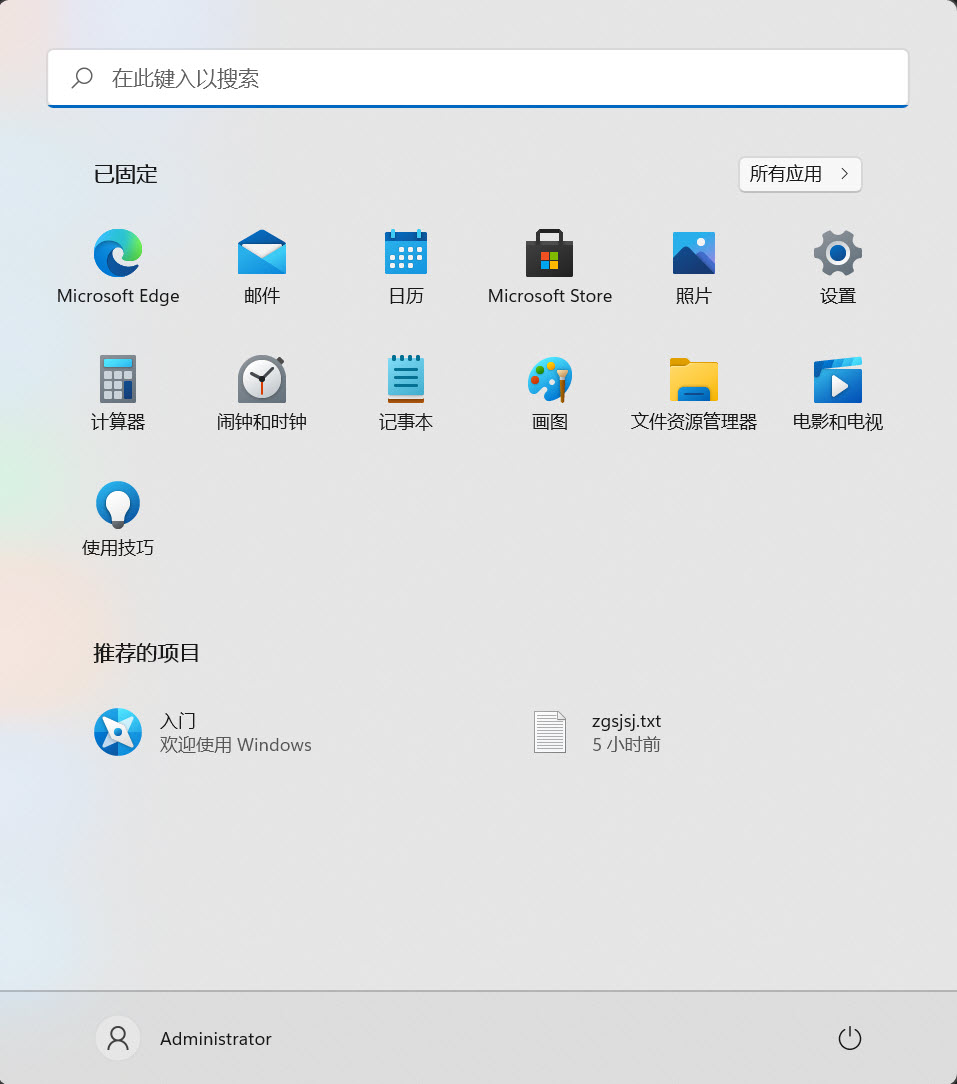
Task: Click the 5 小时前 timestamp text
Action: (x=626, y=745)
